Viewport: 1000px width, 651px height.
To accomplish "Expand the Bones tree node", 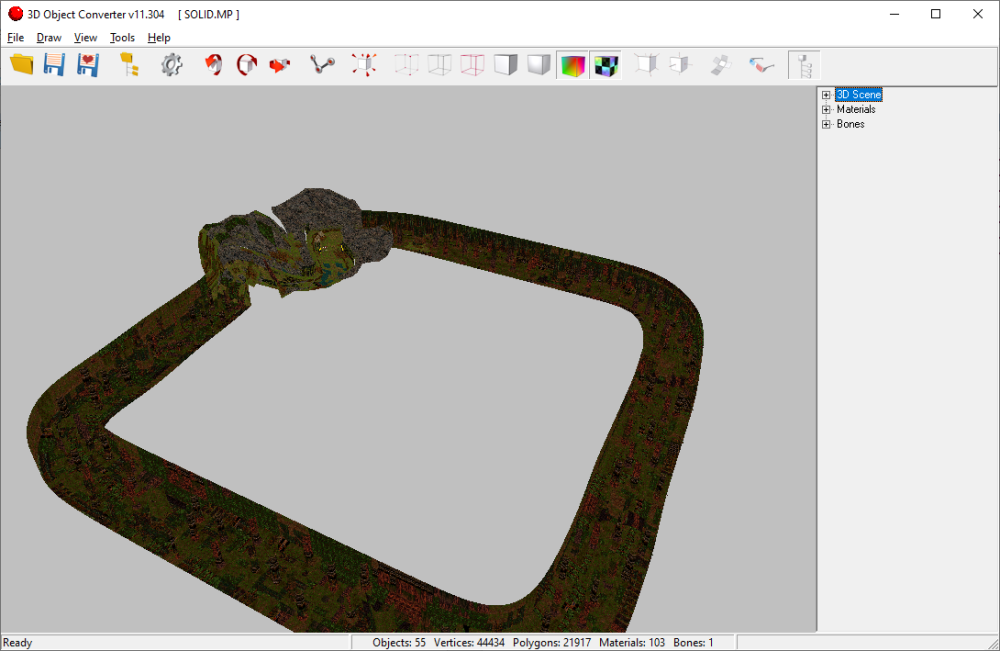I will coord(825,124).
